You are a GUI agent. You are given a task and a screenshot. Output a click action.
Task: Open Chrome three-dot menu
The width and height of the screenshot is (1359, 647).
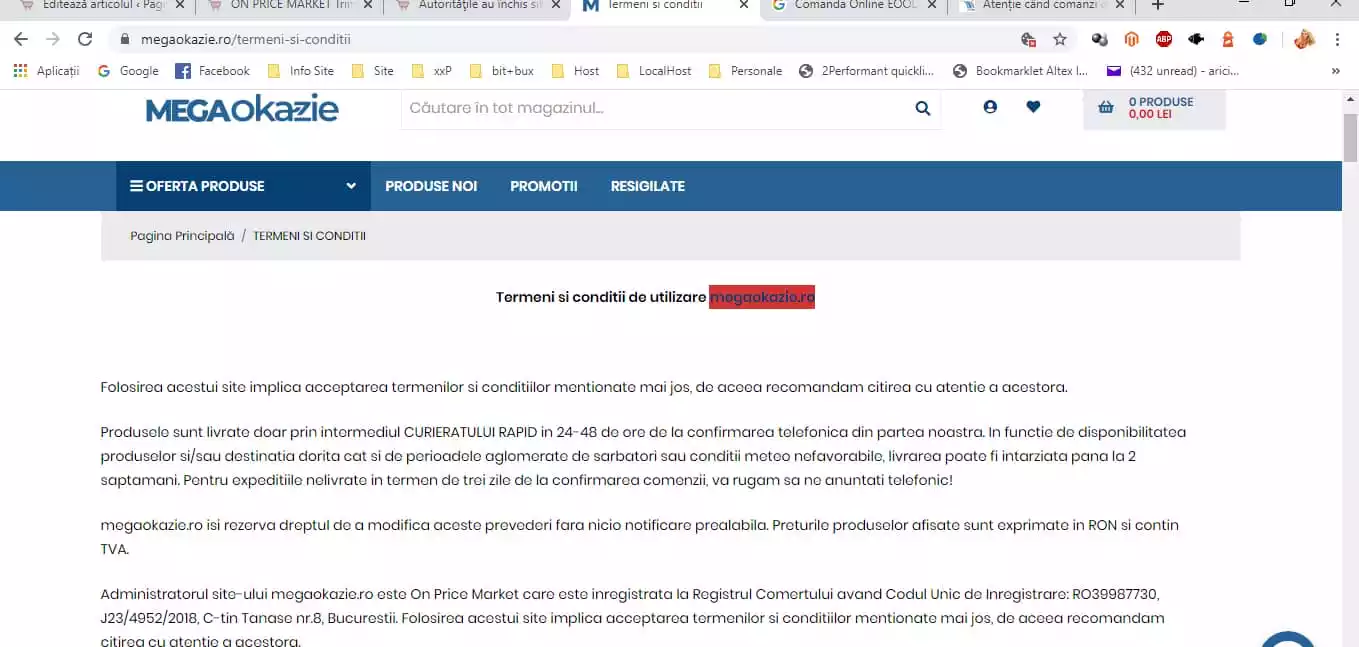click(x=1338, y=40)
